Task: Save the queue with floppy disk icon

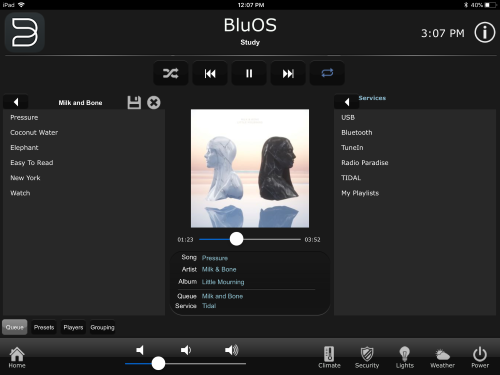Action: click(x=134, y=102)
